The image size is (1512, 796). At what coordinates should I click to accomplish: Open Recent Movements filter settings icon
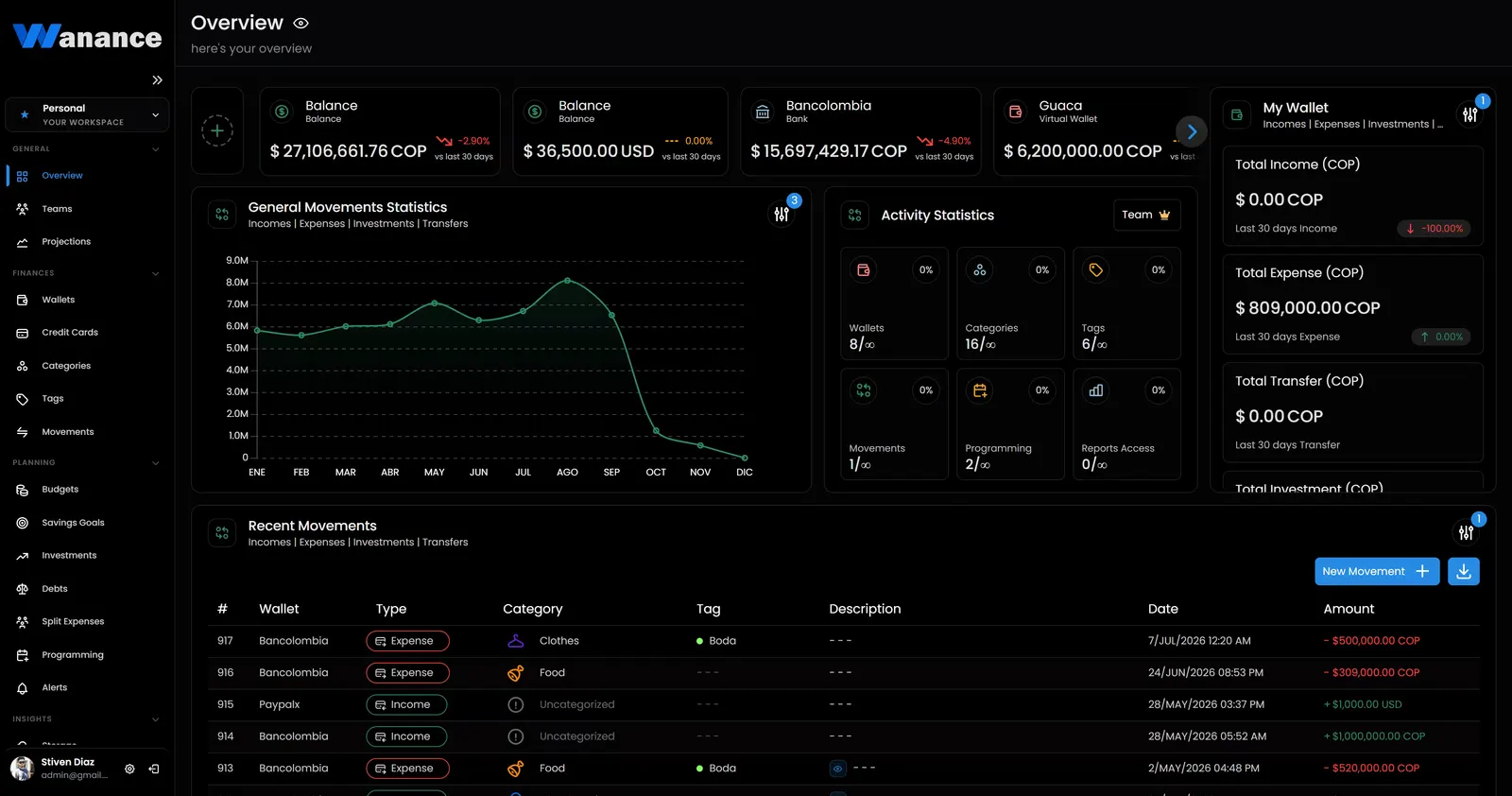1466,533
